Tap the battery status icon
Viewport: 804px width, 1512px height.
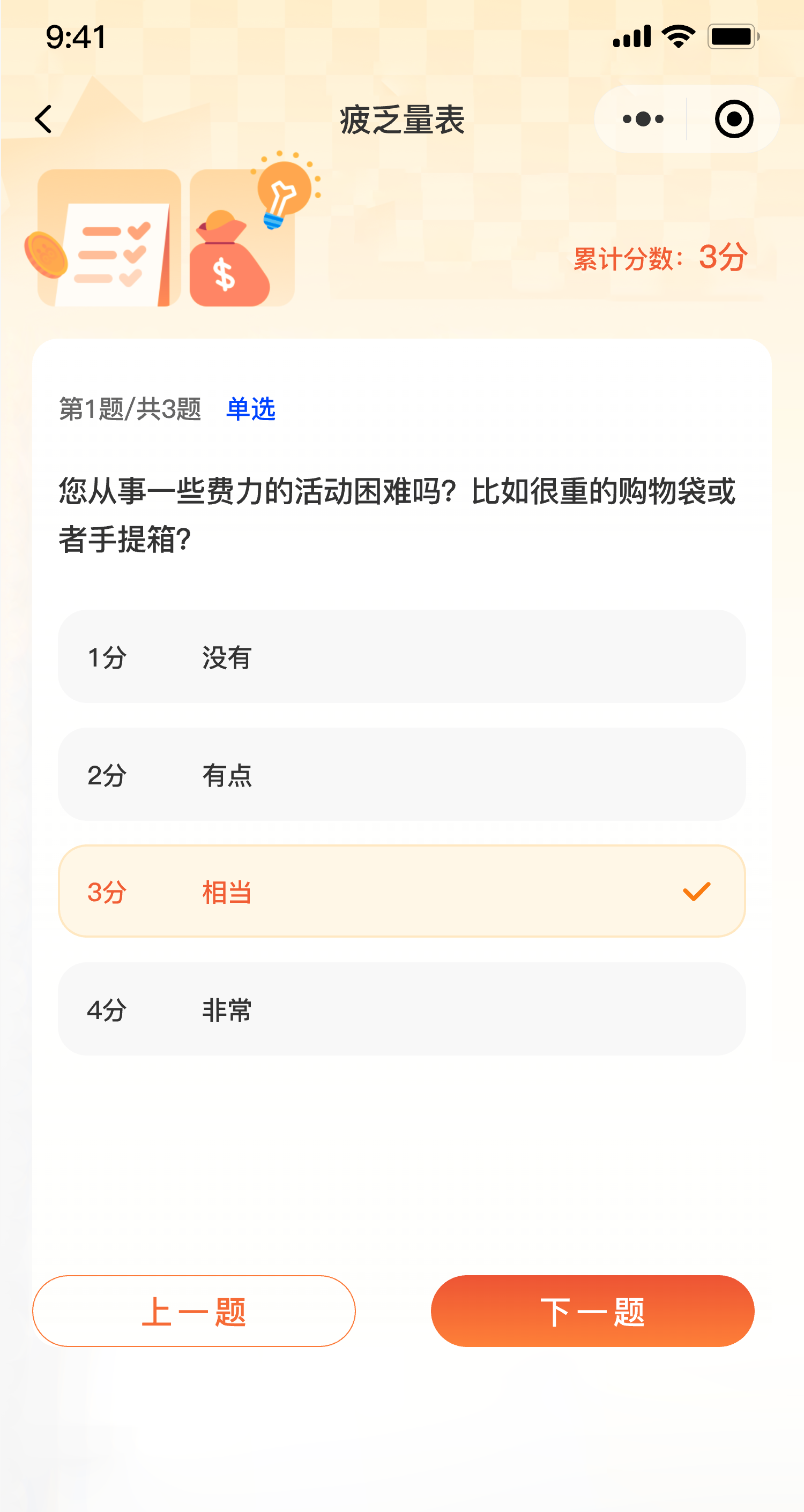[x=733, y=36]
